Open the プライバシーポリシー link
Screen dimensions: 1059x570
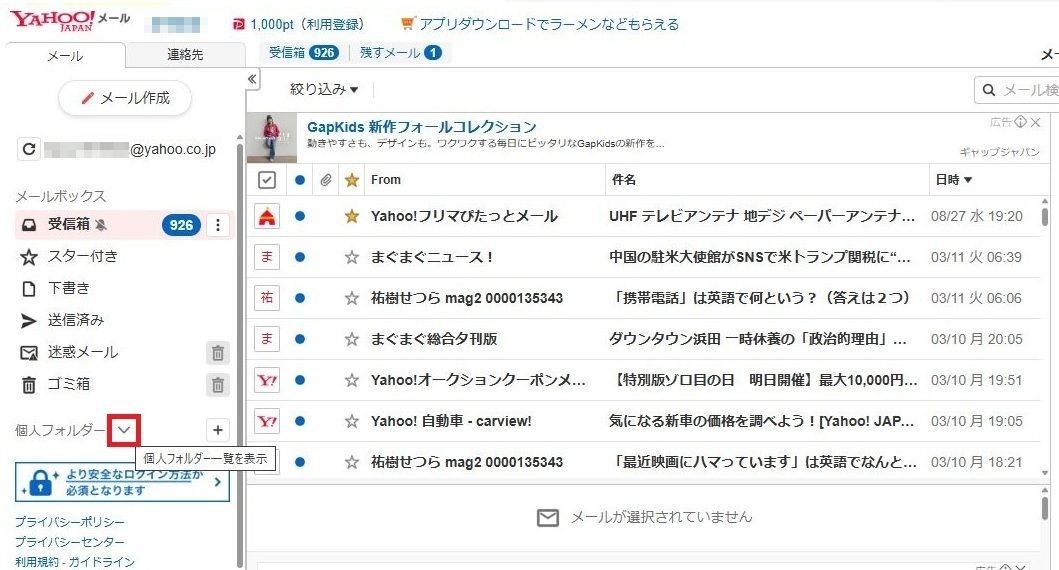tap(70, 522)
